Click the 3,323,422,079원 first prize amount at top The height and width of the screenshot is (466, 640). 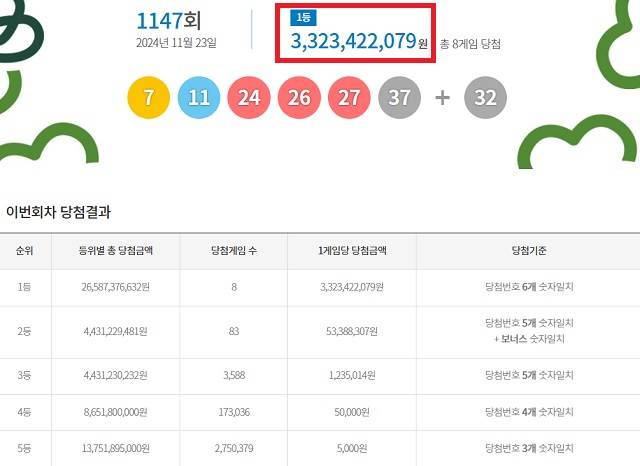pyautogui.click(x=359, y=41)
